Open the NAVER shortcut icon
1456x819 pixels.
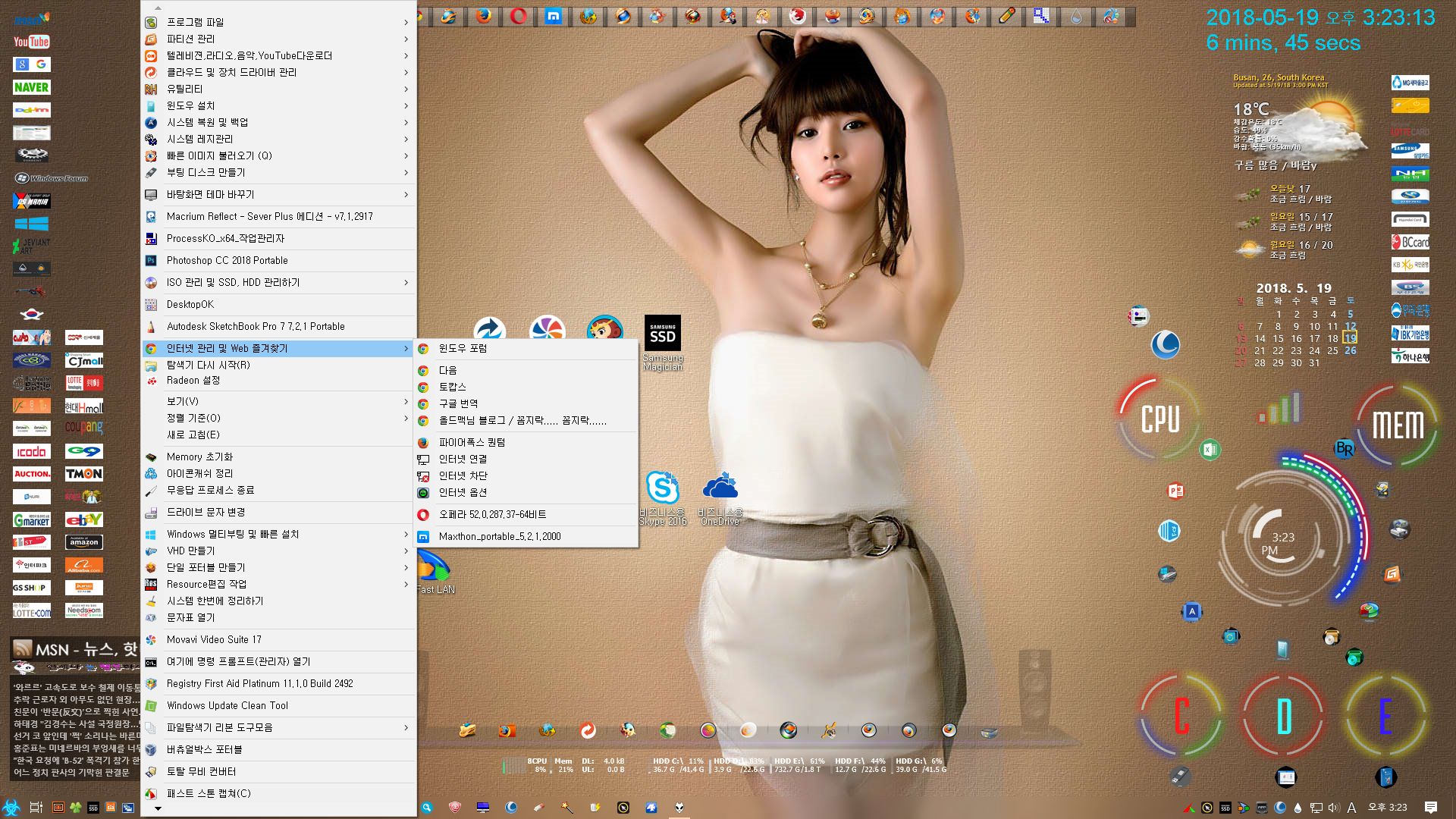31,87
